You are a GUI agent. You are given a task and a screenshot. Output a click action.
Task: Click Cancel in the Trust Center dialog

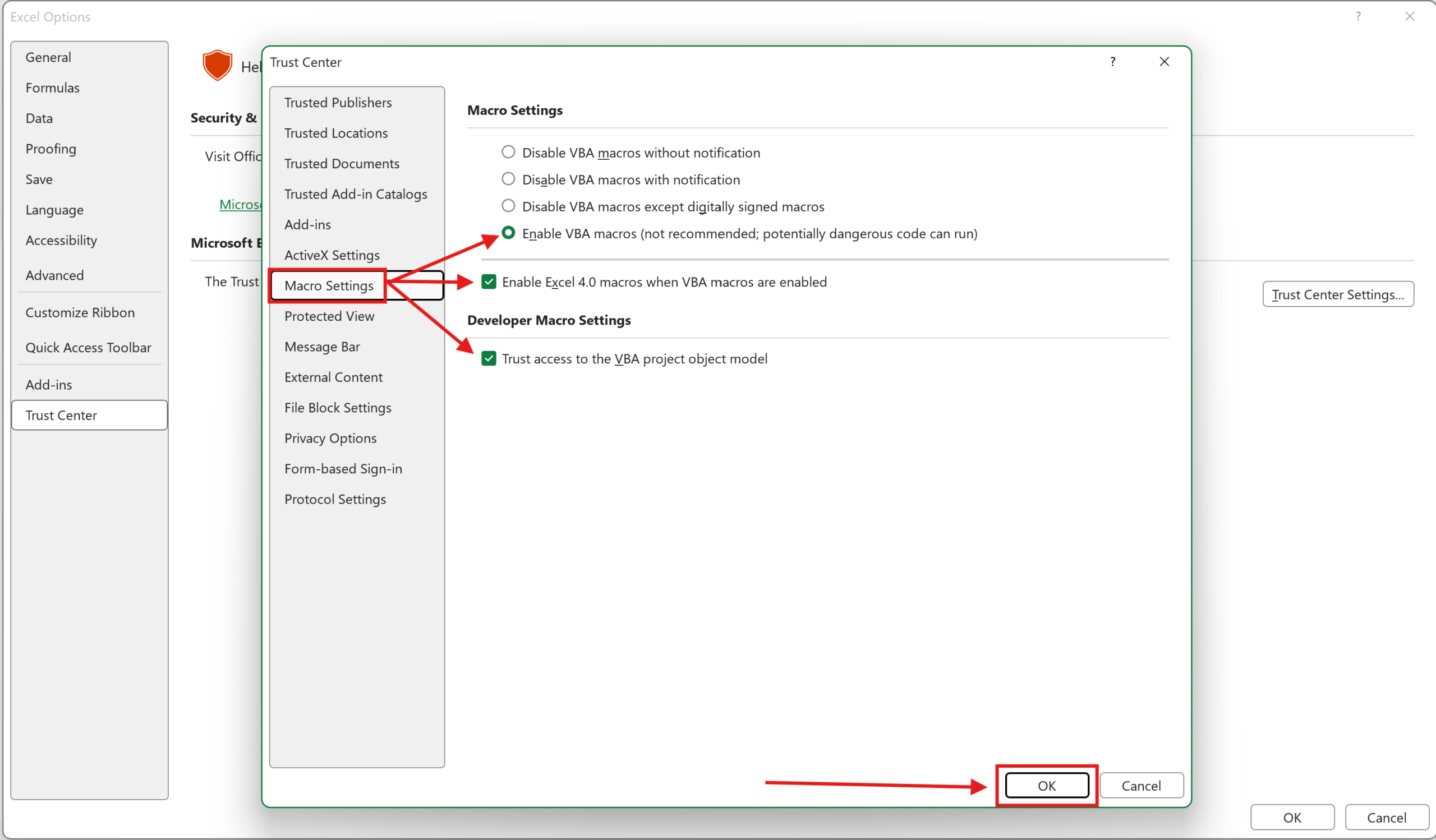1142,786
